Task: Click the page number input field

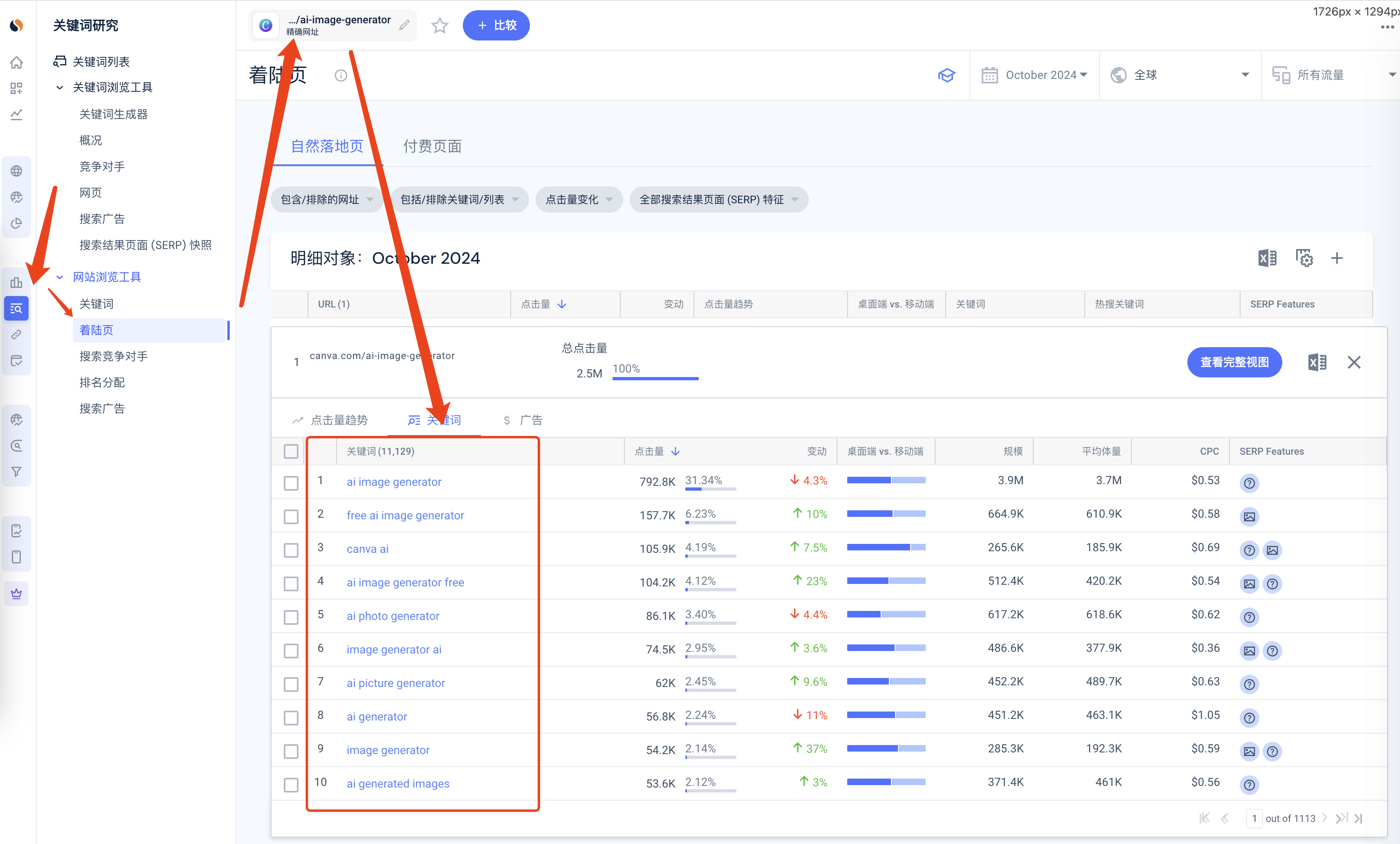Action: pyautogui.click(x=1254, y=818)
